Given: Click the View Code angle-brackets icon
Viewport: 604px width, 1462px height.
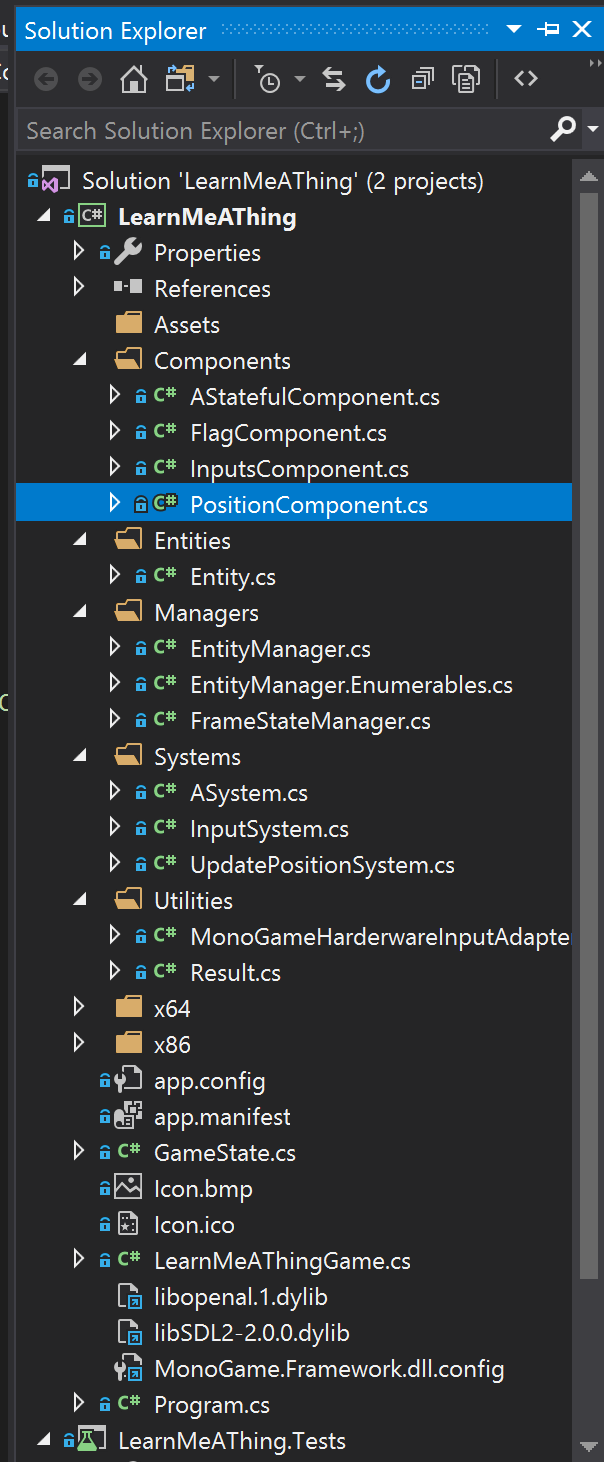Looking at the screenshot, I should click(x=526, y=79).
